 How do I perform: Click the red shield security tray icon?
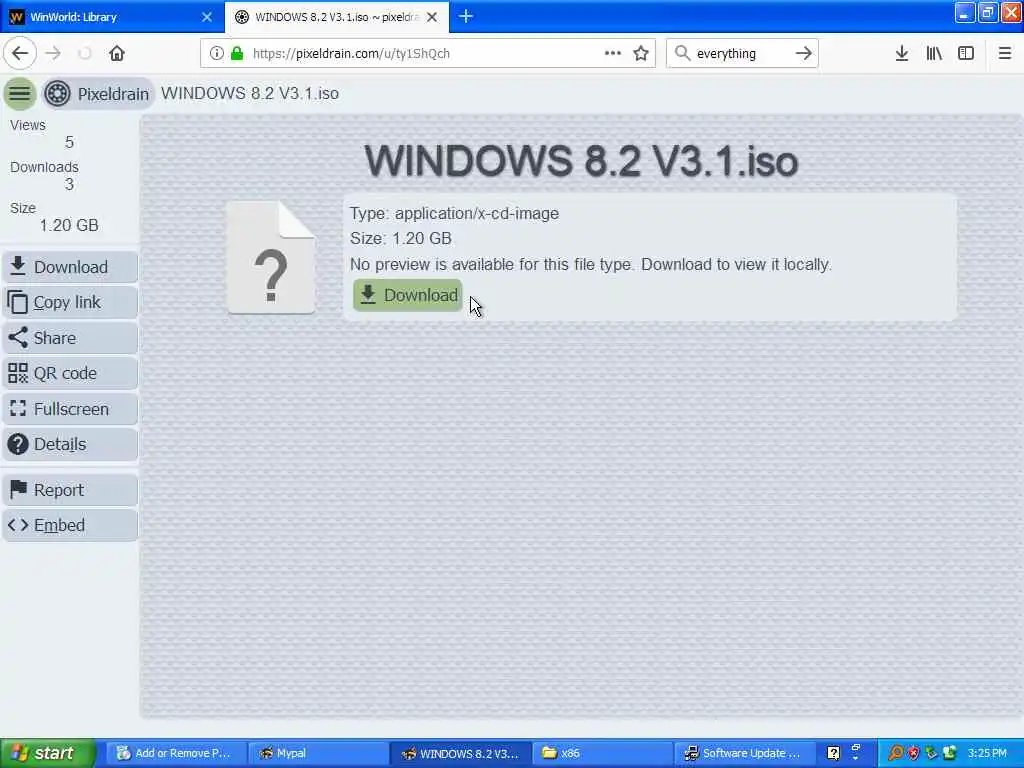coord(914,753)
